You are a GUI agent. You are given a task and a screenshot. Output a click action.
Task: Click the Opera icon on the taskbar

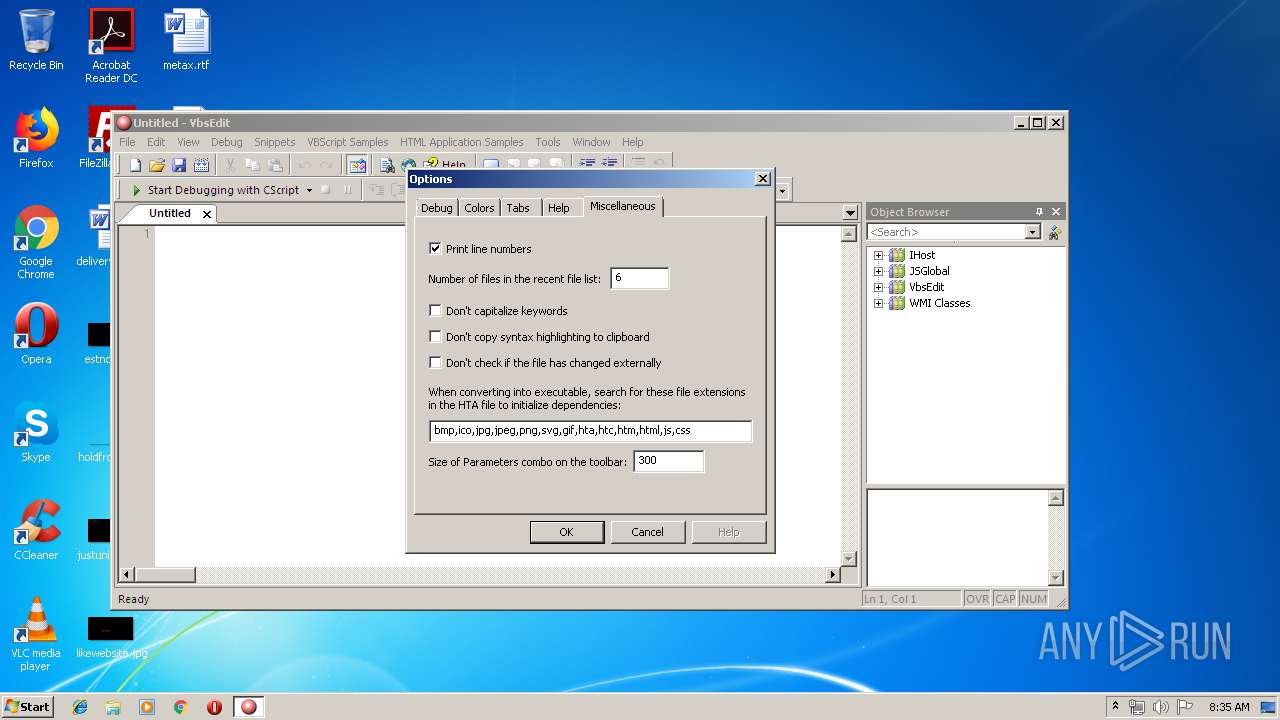click(x=214, y=707)
